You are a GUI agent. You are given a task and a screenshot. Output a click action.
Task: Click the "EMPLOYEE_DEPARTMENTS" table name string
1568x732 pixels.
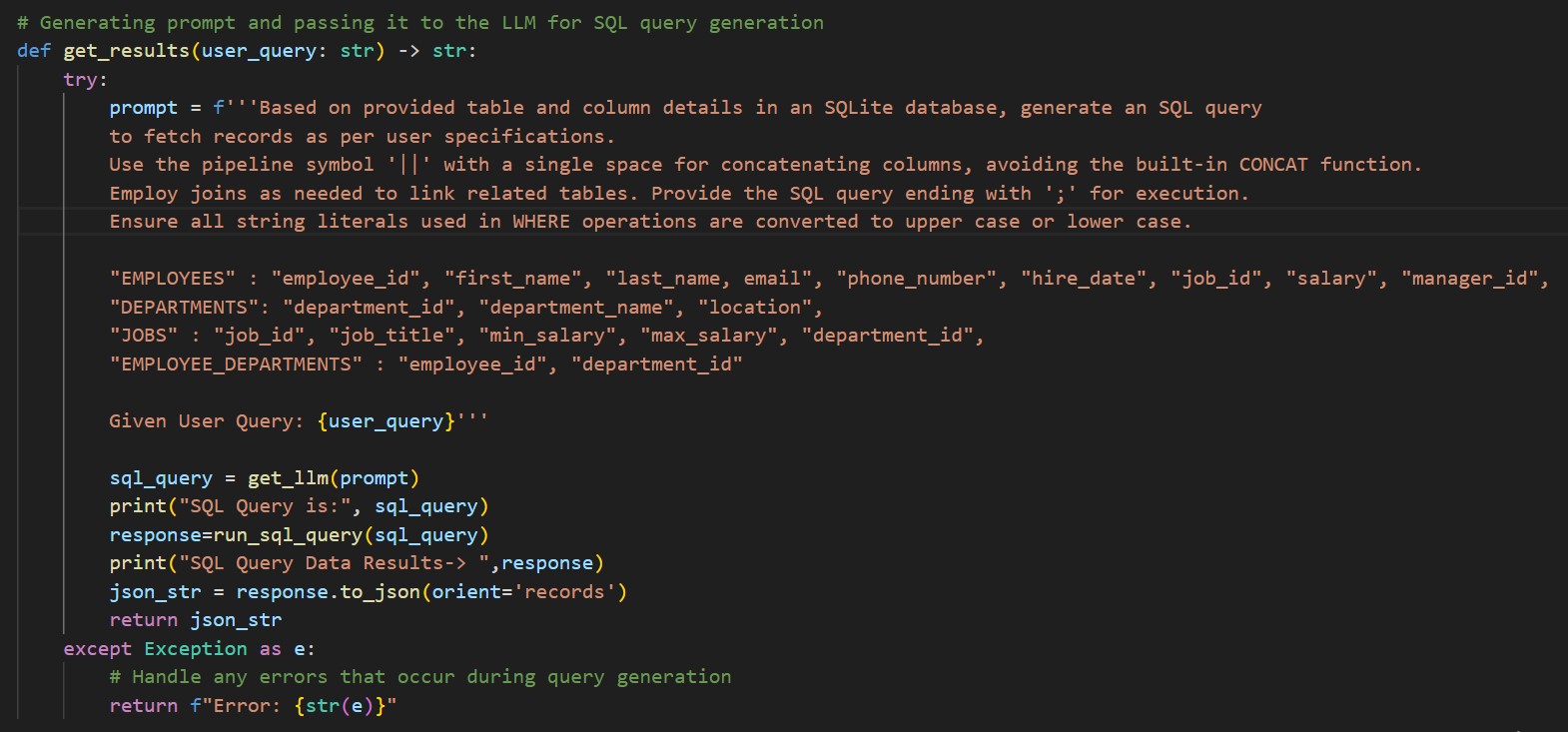(x=236, y=365)
